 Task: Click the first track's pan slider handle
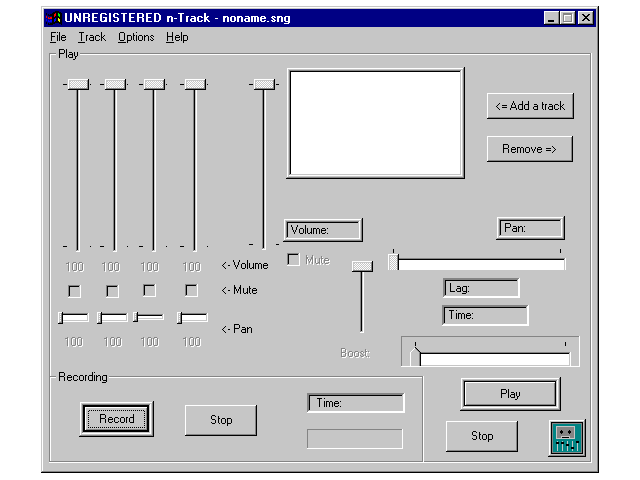tap(62, 317)
